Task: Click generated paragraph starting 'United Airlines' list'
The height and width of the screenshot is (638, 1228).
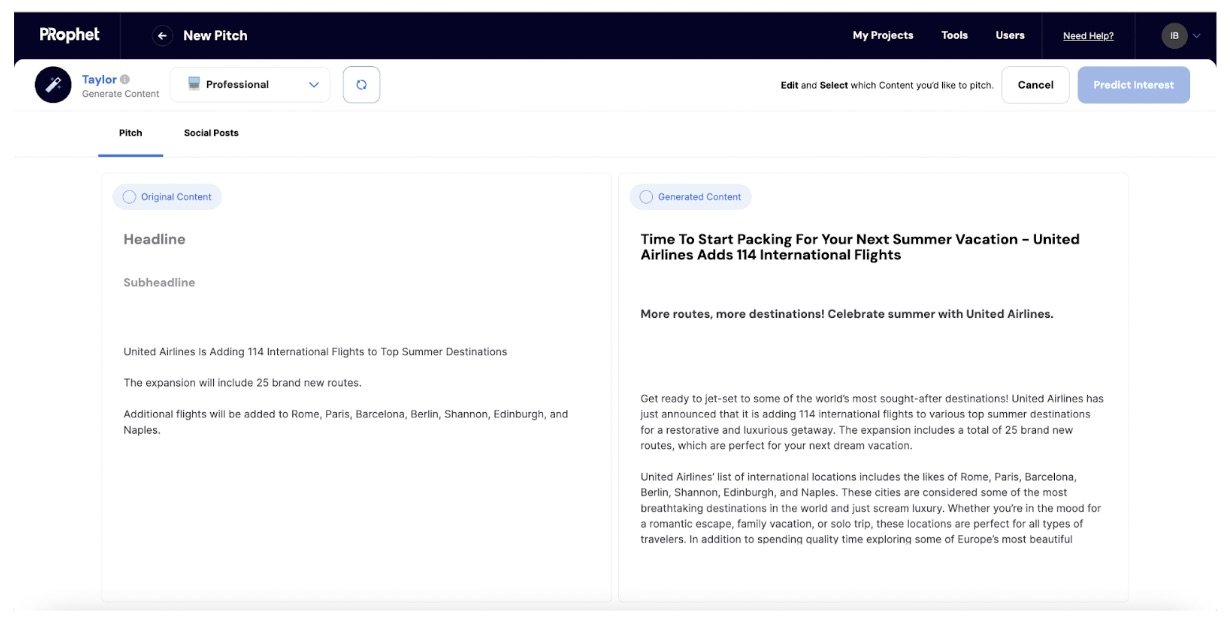Action: [870, 508]
